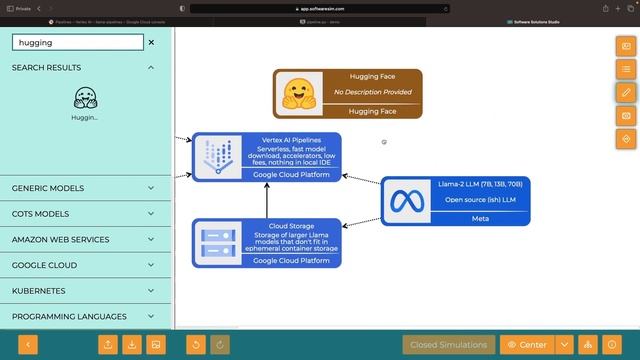This screenshot has width=640, height=360.
Task: Click the hierarchy layout icon in bottom bar
Action: point(588,345)
